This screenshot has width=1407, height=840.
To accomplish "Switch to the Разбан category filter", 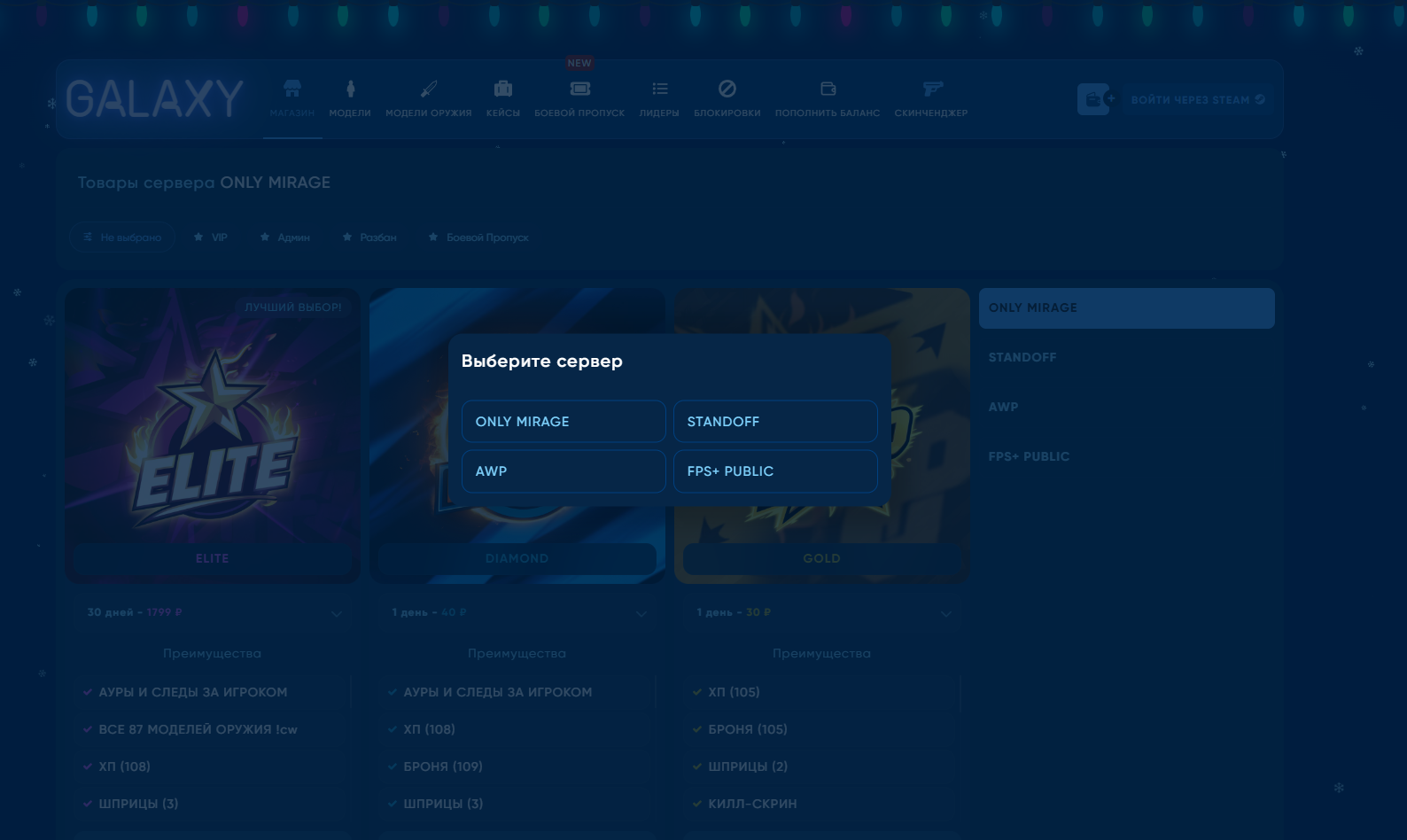I will click(x=370, y=237).
